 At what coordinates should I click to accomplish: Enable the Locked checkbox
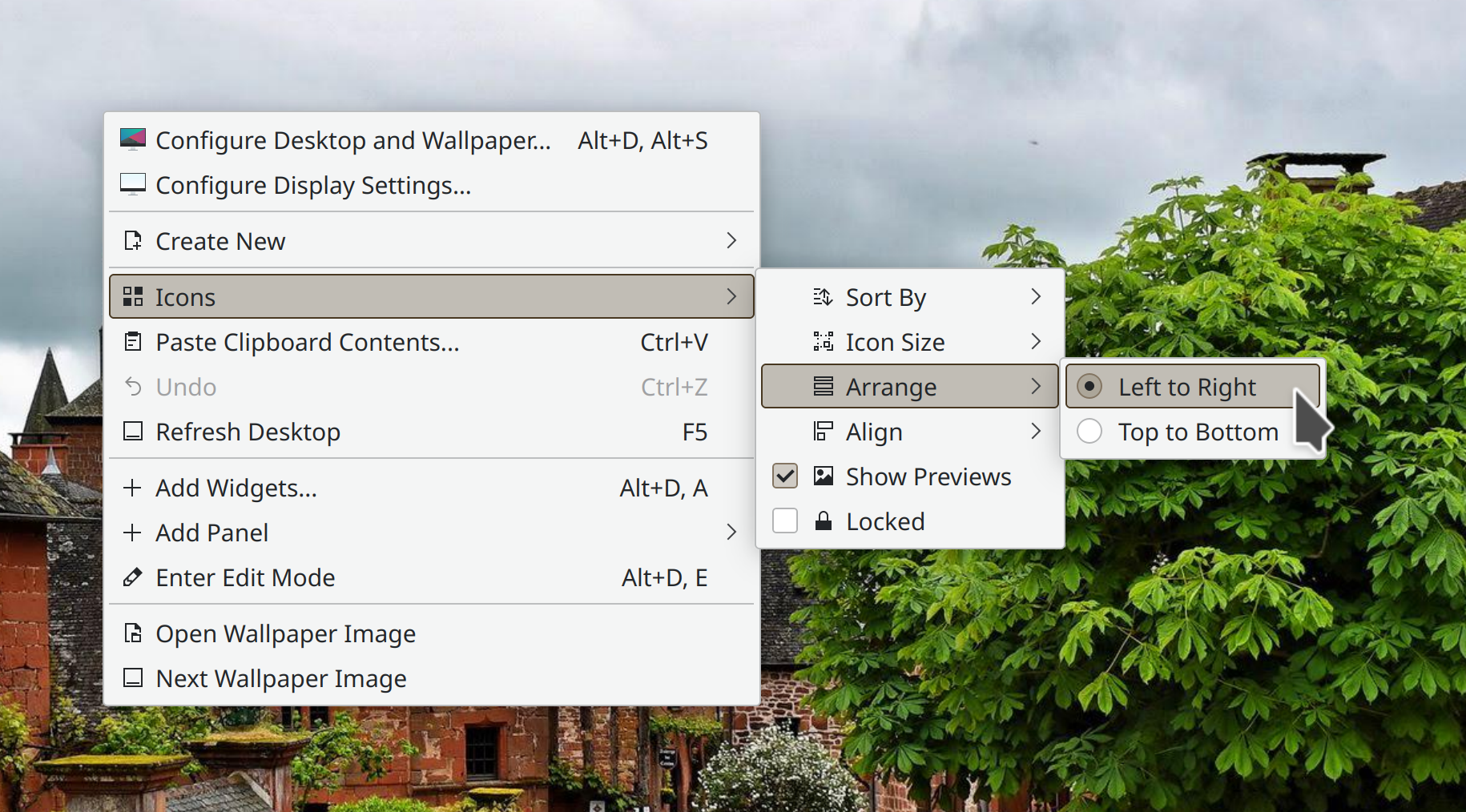click(x=785, y=521)
